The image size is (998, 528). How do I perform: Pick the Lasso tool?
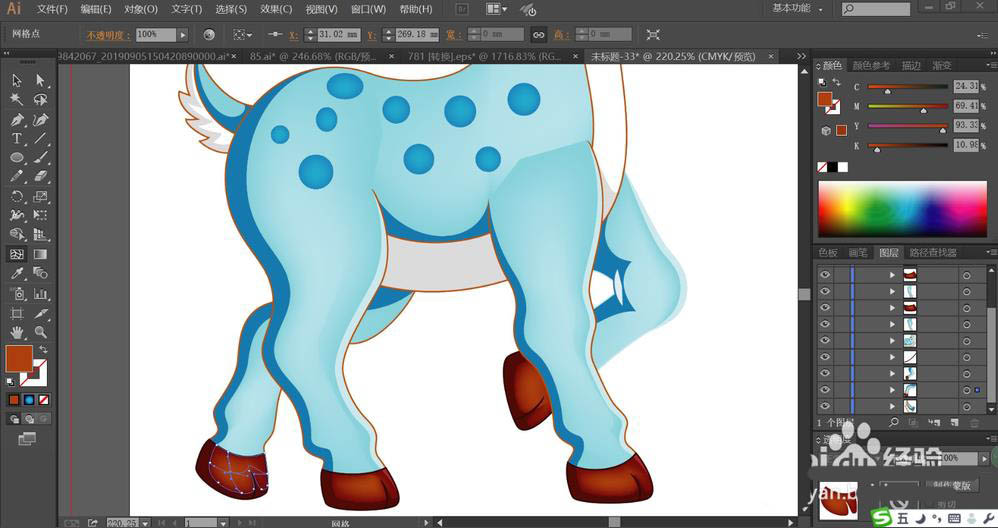[x=40, y=99]
